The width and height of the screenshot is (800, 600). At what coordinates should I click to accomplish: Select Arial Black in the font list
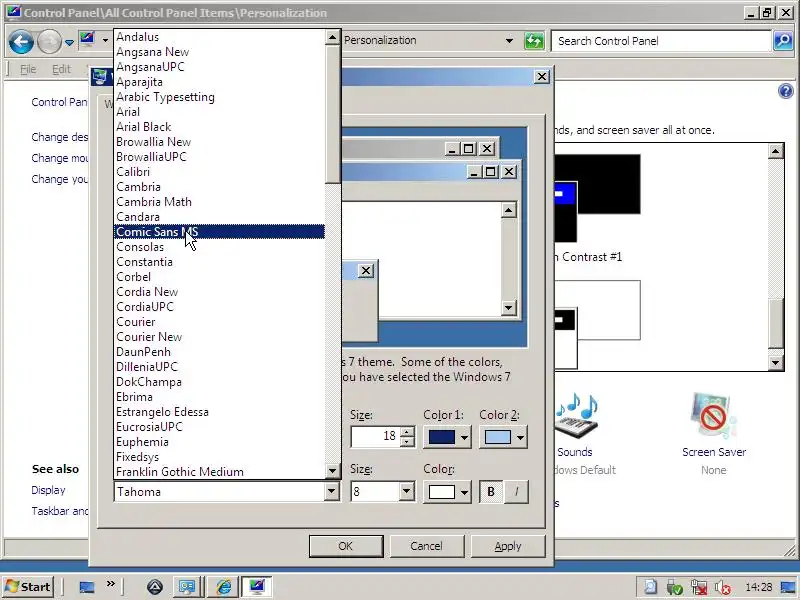219,127
